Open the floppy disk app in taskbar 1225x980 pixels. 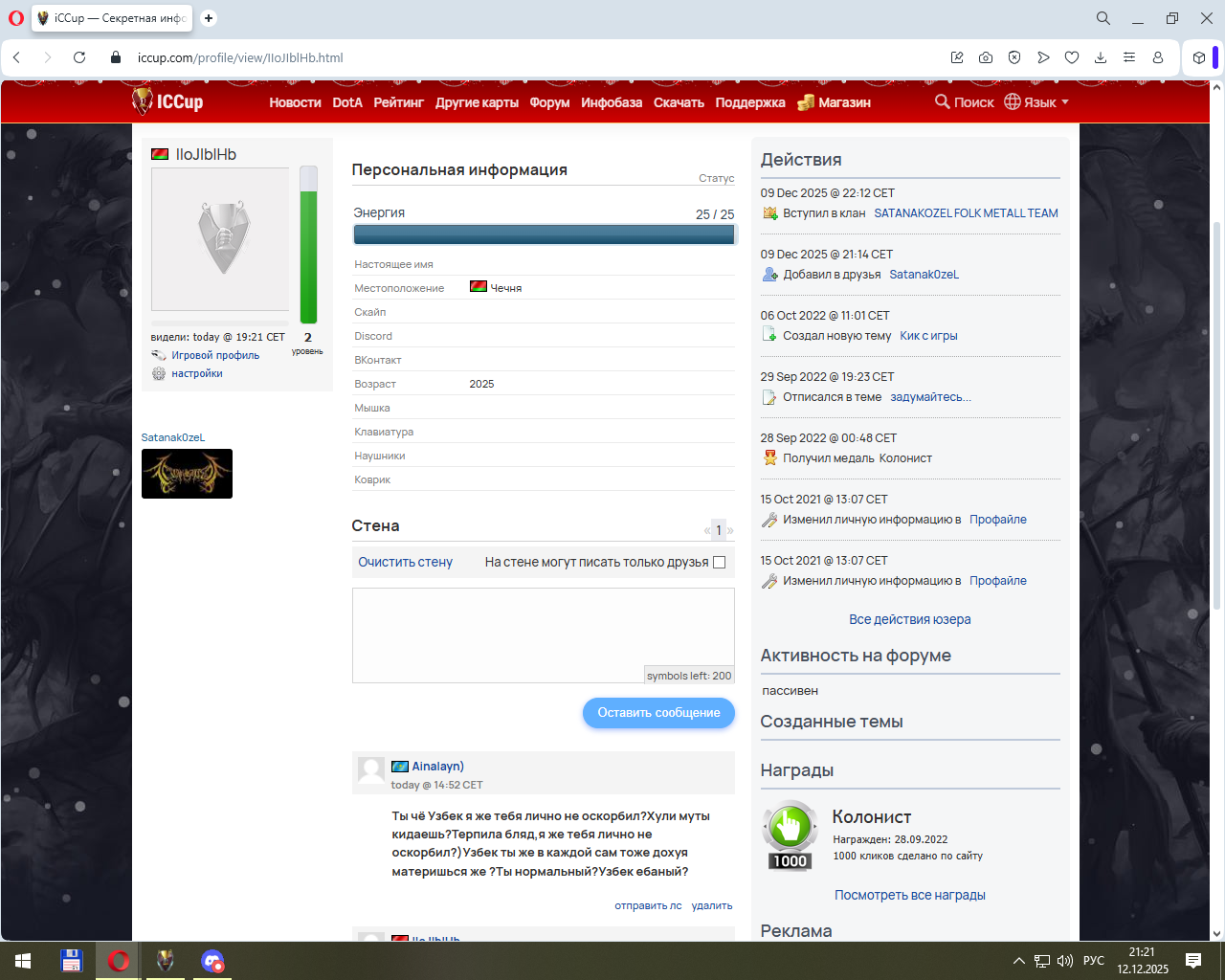point(71,961)
